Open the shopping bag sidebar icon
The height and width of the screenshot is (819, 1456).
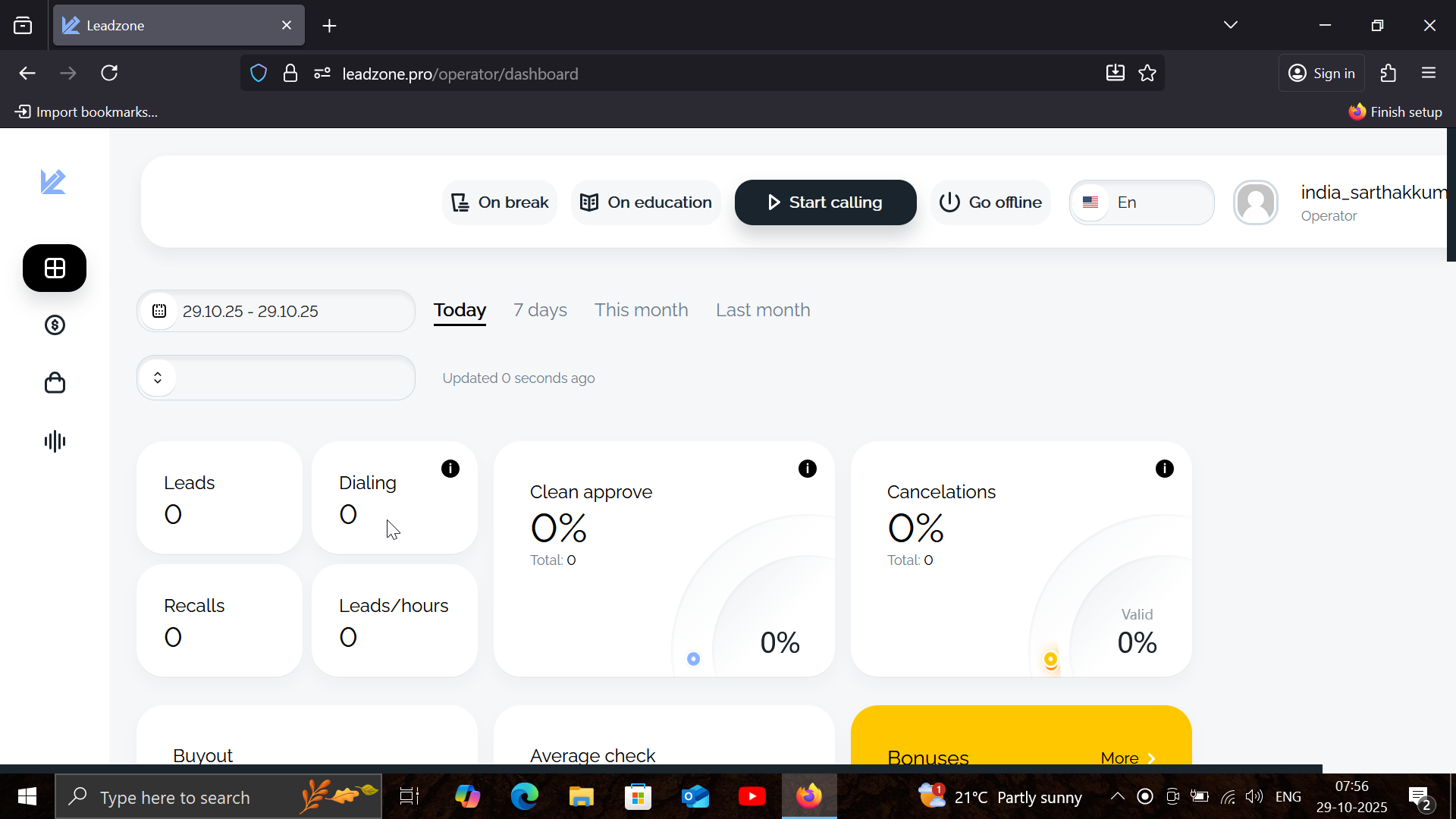click(55, 383)
